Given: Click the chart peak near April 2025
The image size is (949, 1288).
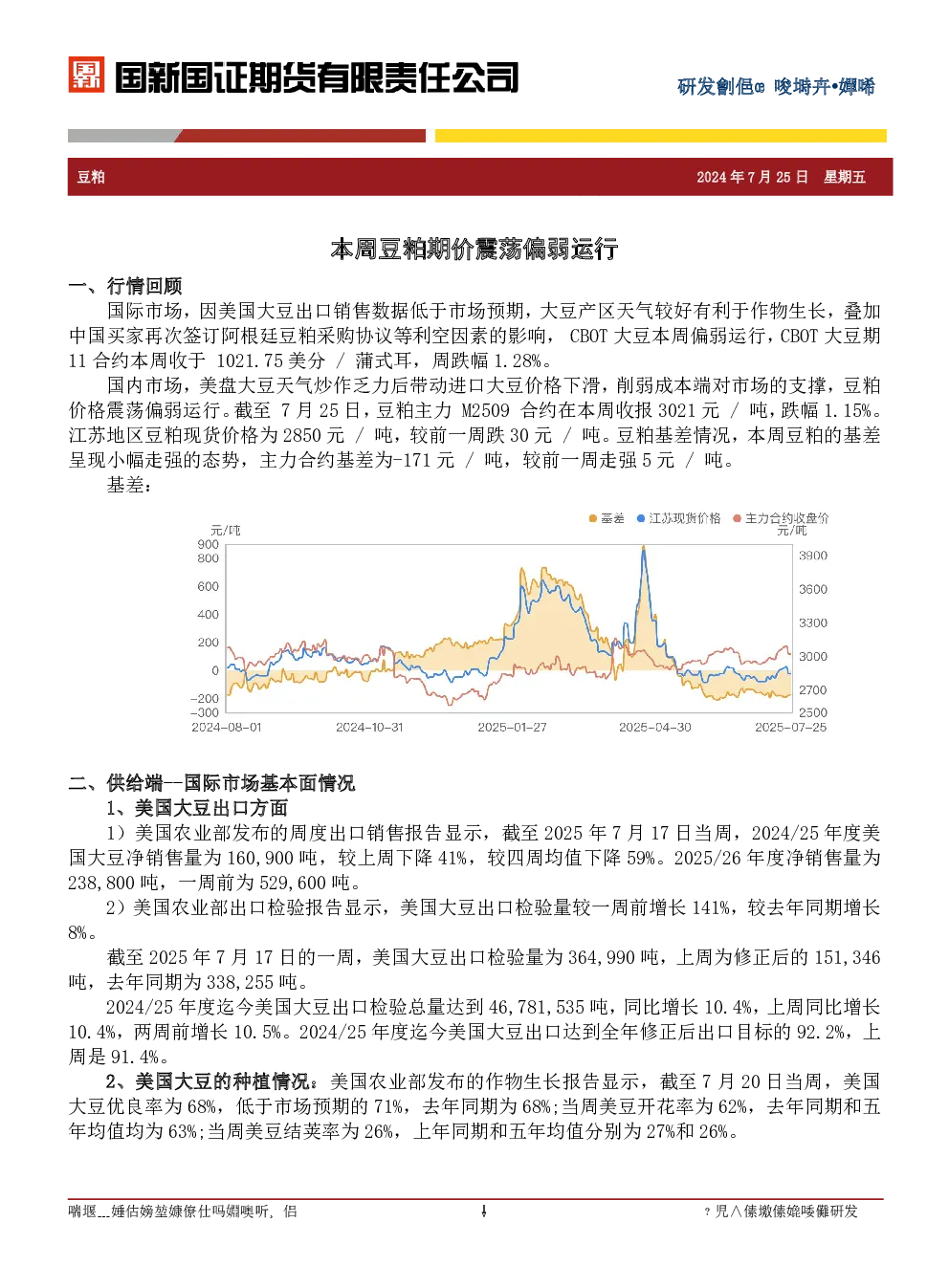Looking at the screenshot, I should (644, 548).
